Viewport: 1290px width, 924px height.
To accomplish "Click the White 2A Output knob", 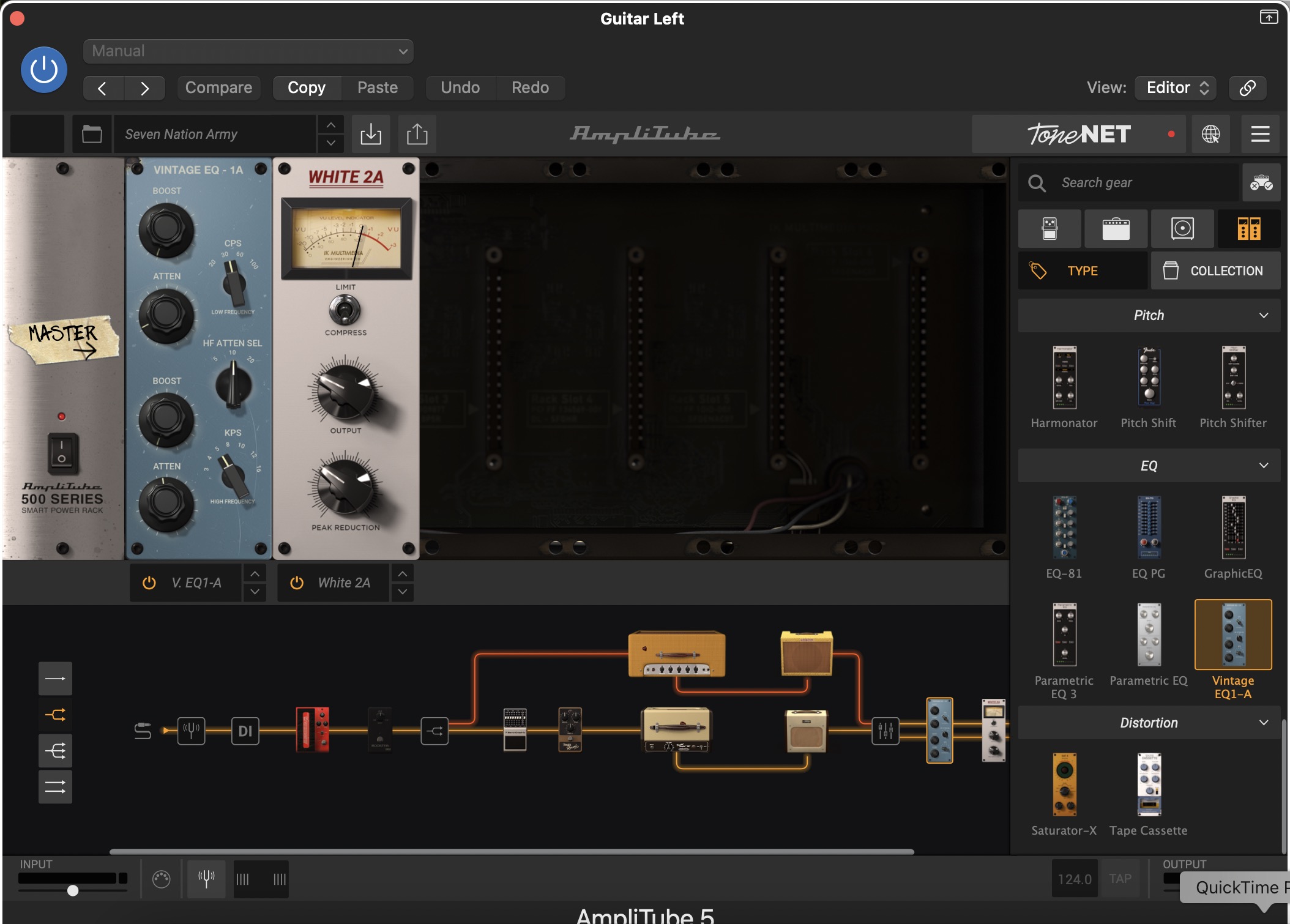I will (x=345, y=393).
